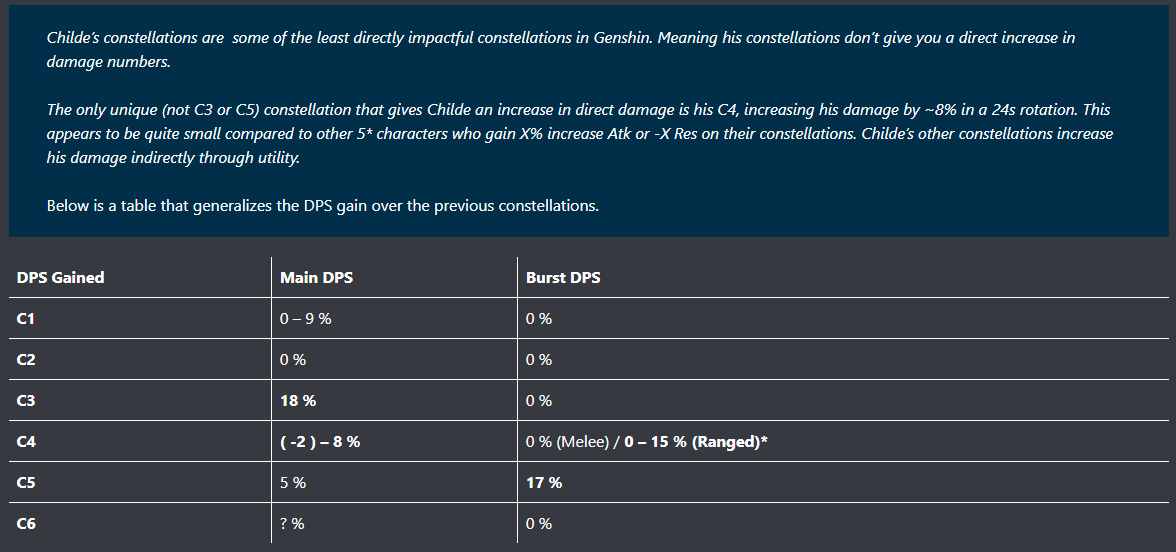Click the C6 row label

point(27,523)
